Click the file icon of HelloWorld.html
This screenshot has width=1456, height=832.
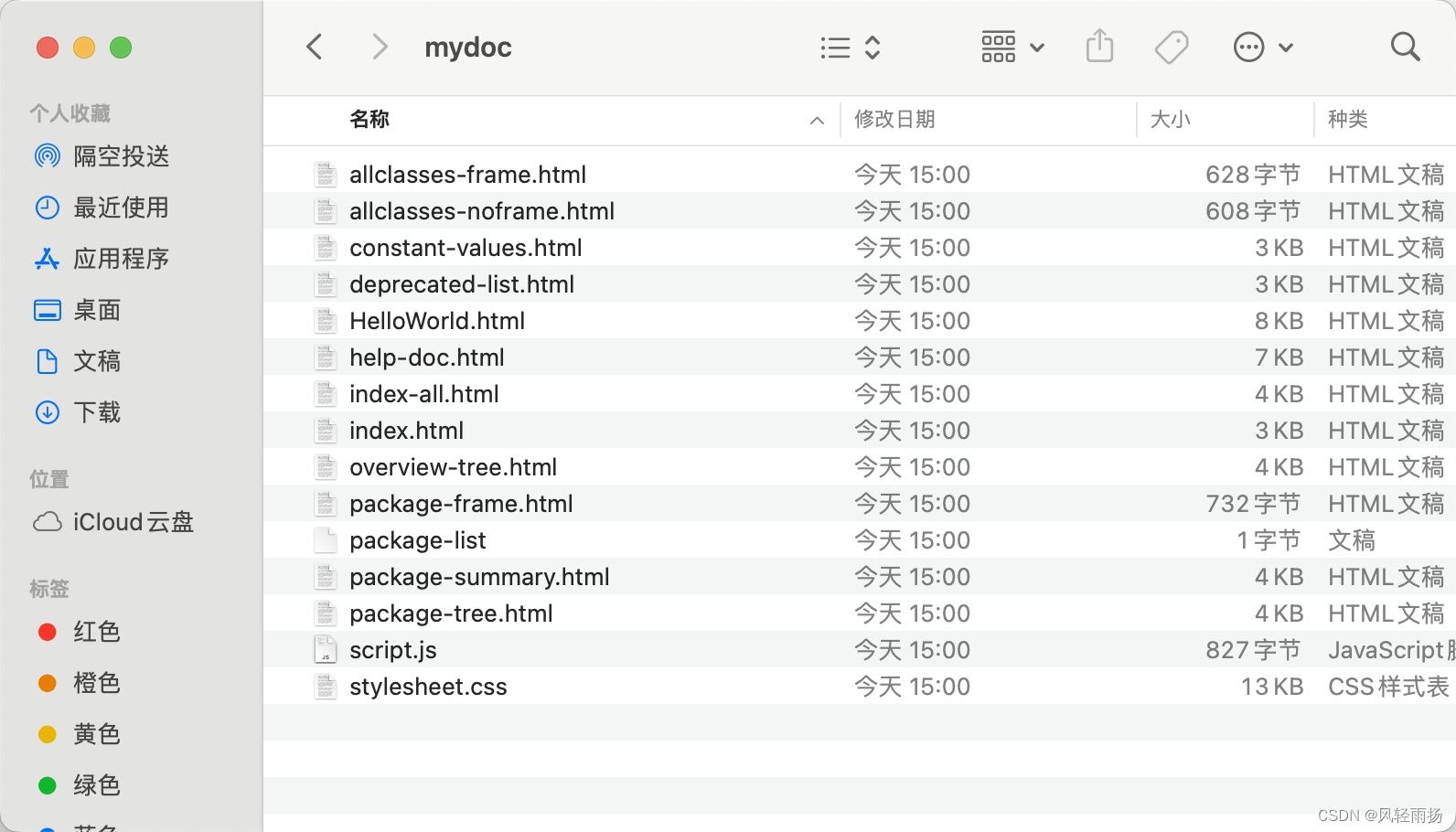326,320
